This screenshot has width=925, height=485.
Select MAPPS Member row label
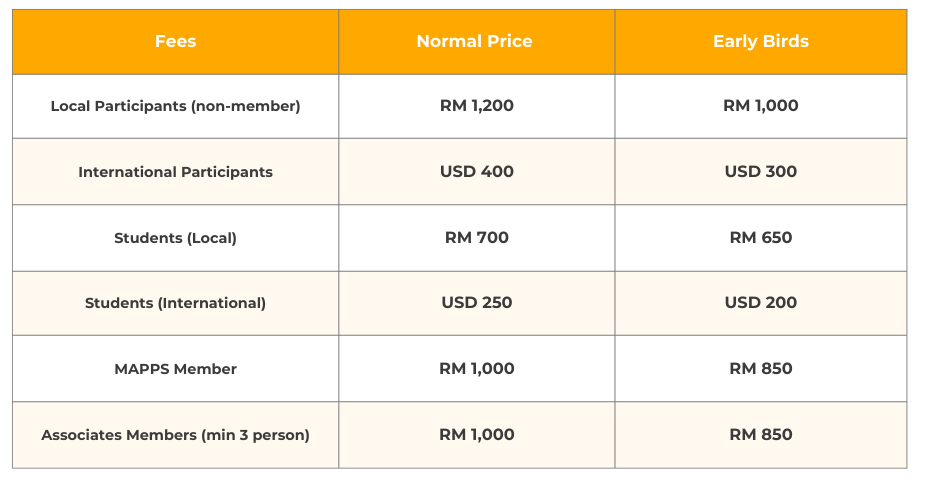175,369
